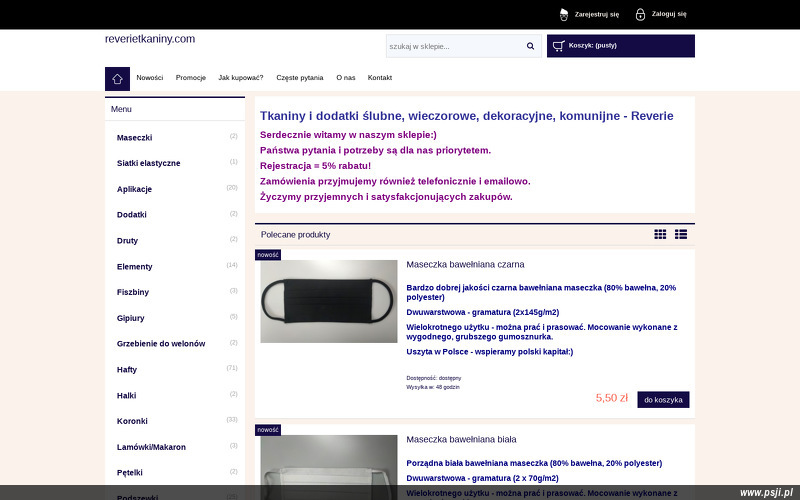Select Siatki elastyczne category
This screenshot has height=500, width=800.
tap(148, 163)
